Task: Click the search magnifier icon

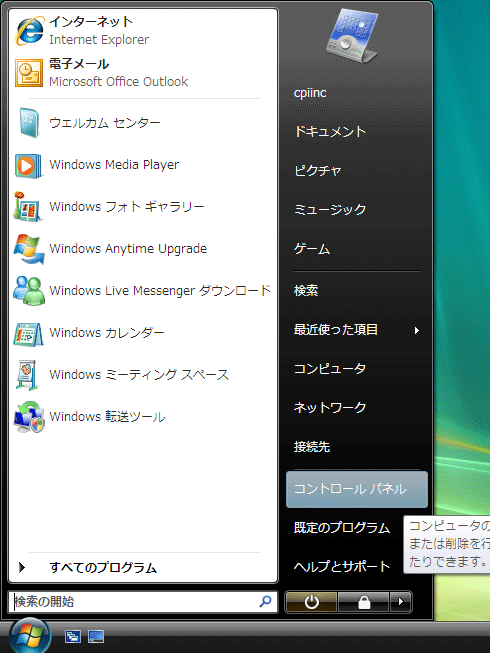Action: pyautogui.click(x=265, y=601)
